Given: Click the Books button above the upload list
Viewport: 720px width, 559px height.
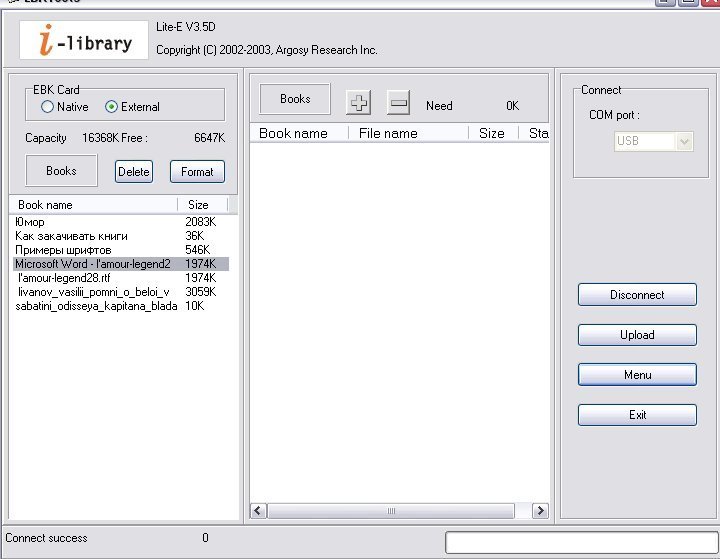Looking at the screenshot, I should click(x=295, y=99).
